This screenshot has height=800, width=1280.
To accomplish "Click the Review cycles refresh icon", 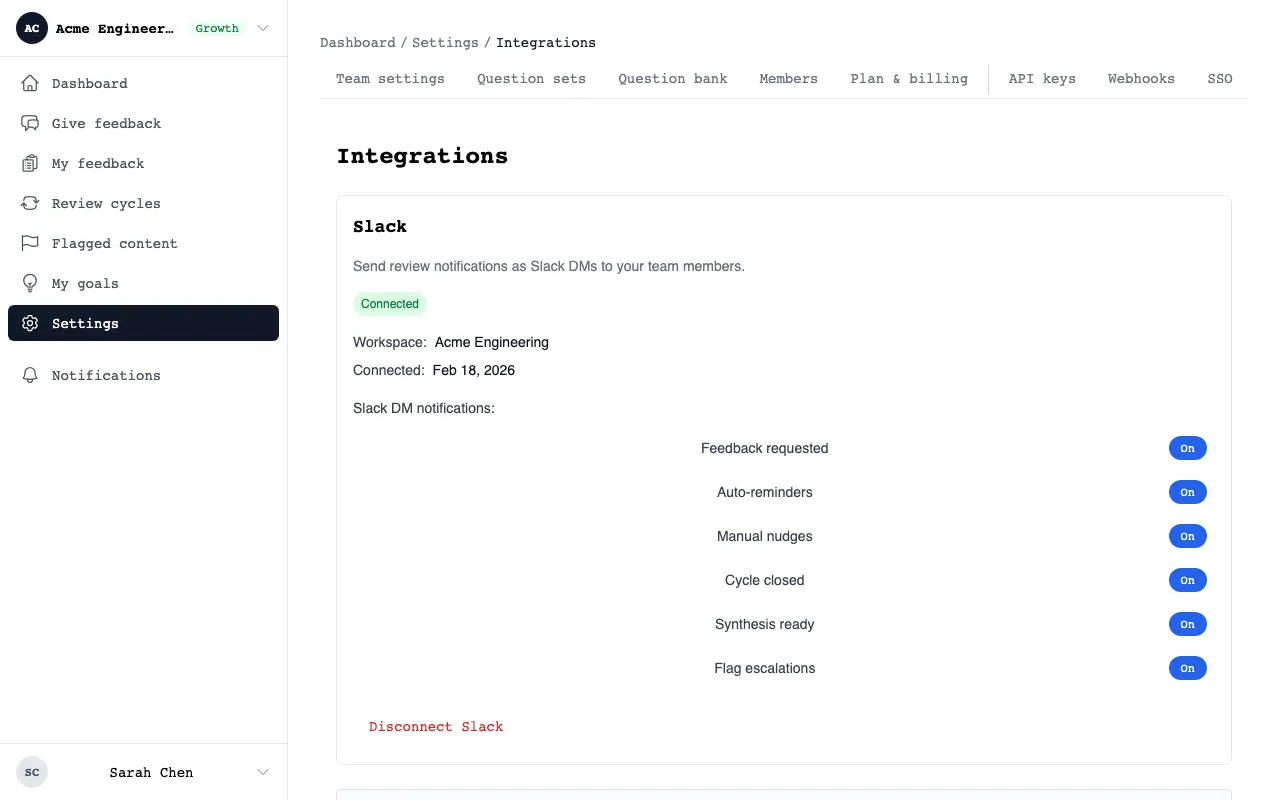I will pos(31,203).
